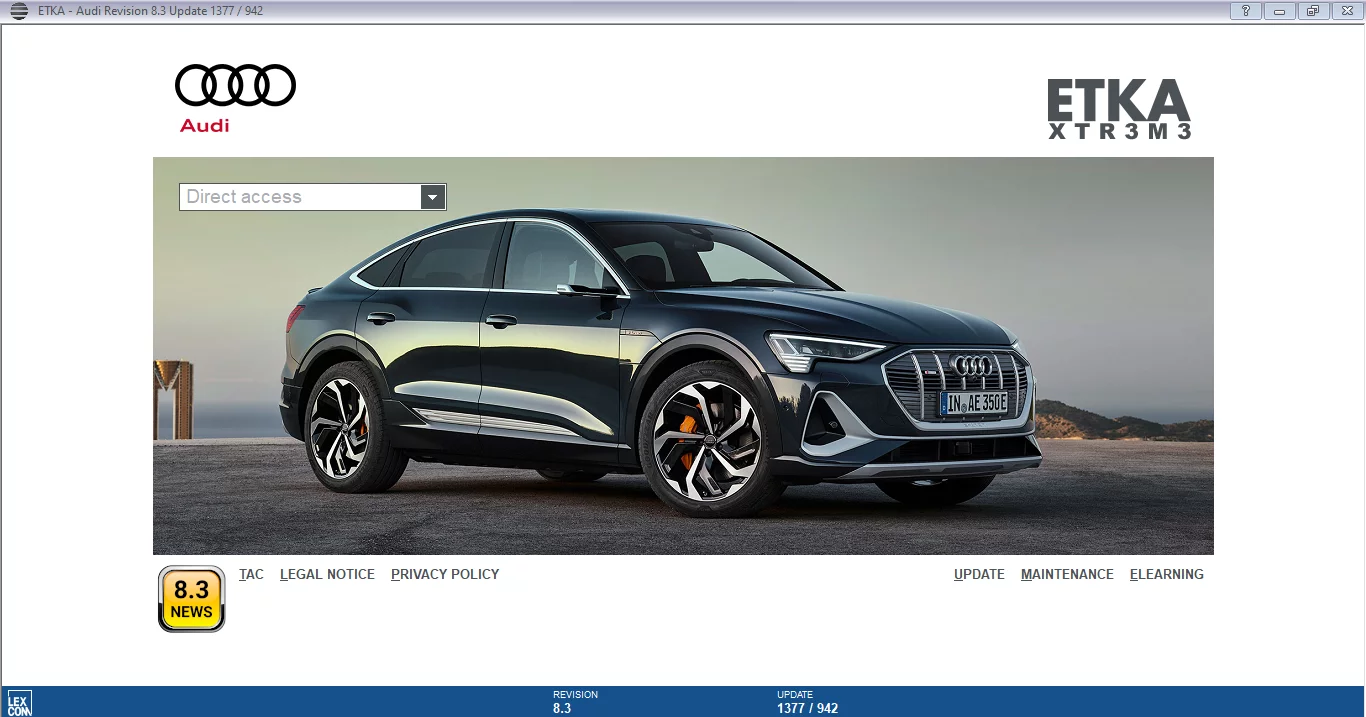Open the Legal Notice link
This screenshot has width=1366, height=717.
pyautogui.click(x=327, y=574)
